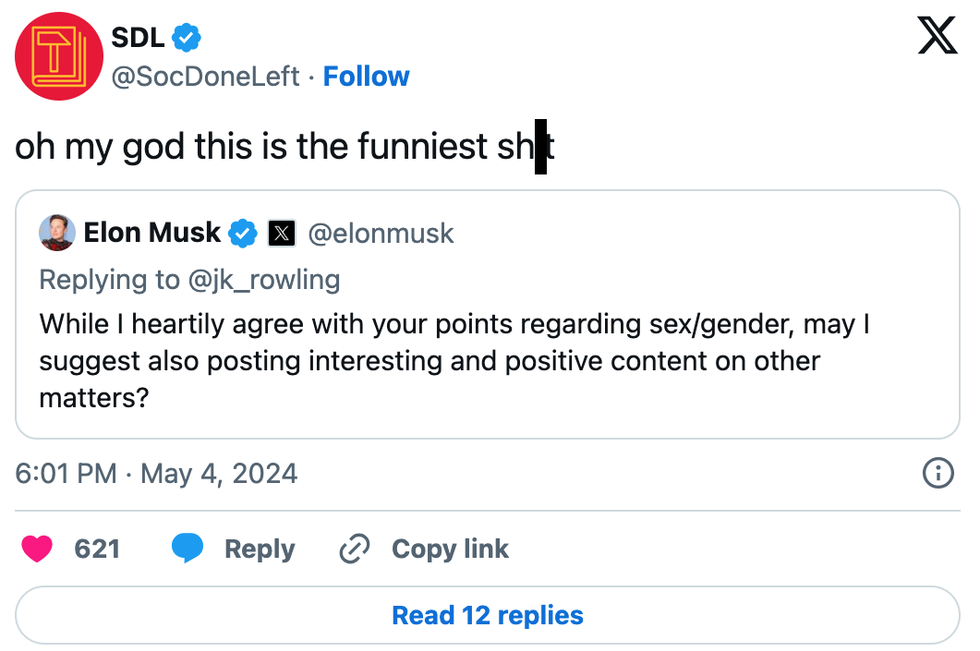The width and height of the screenshot is (980, 651).
Task: Open Read 12 replies
Action: pyautogui.click(x=488, y=615)
